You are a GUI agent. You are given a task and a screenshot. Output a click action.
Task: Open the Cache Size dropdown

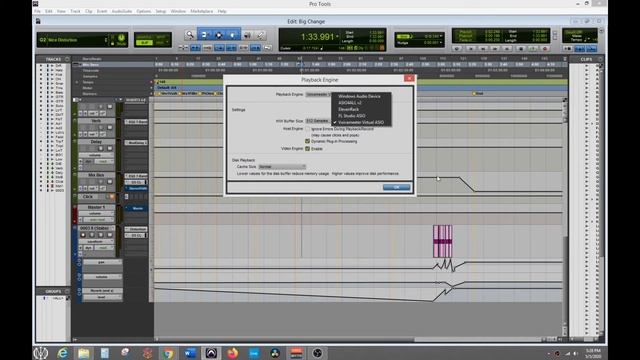click(x=282, y=167)
